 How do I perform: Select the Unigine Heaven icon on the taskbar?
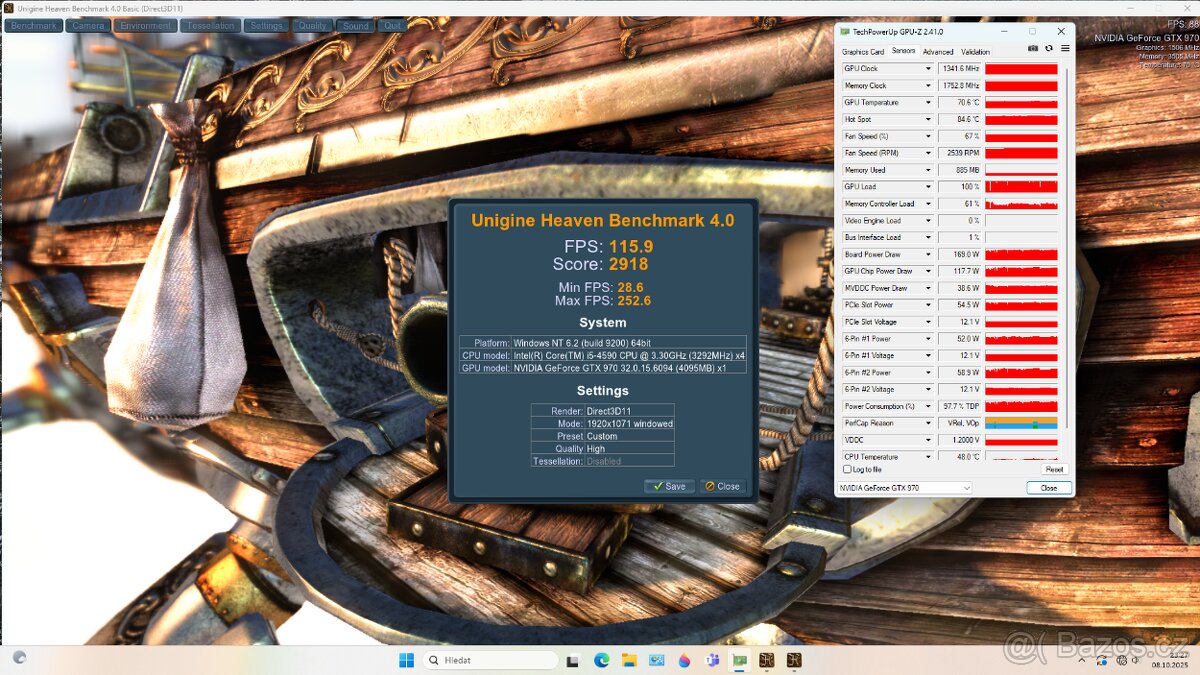pos(766,660)
